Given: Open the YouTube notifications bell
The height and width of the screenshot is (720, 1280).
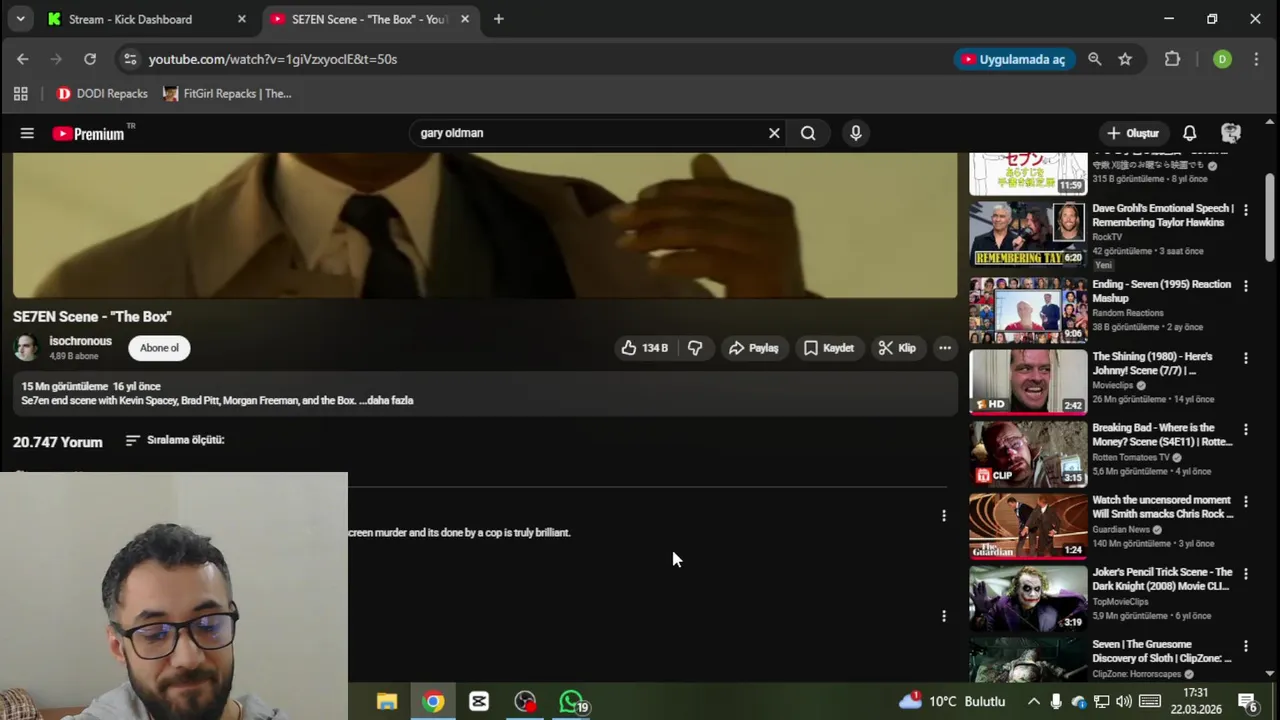Looking at the screenshot, I should pos(1190,133).
